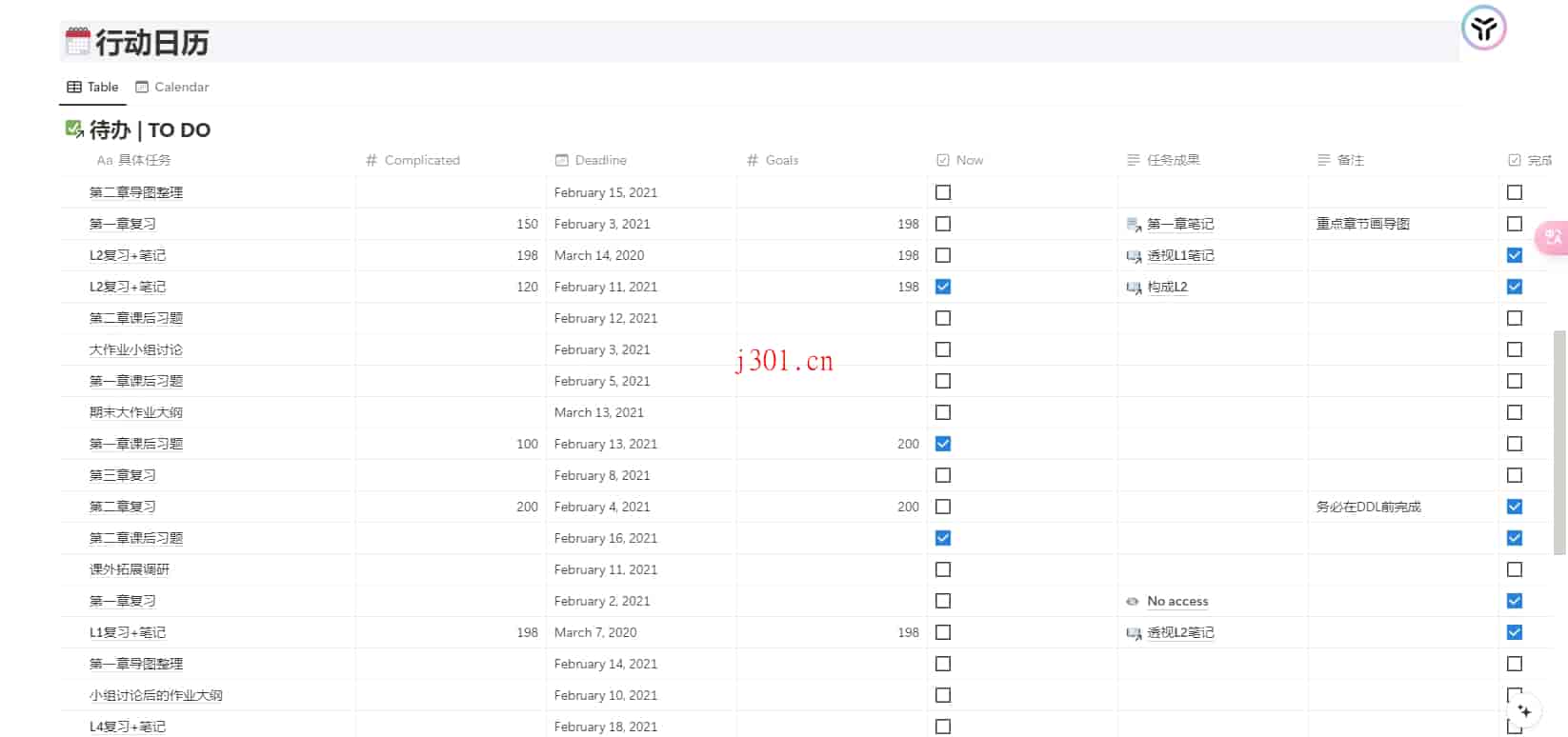Switch to the Calendar view tab
Screen dimensions: 1568x737
[172, 87]
